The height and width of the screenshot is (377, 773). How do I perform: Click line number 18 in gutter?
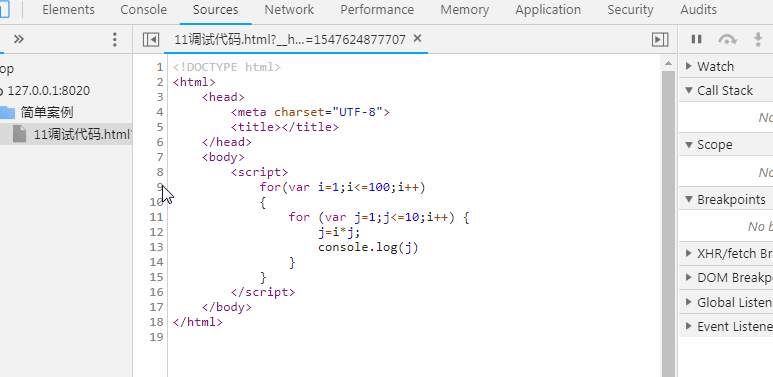[x=156, y=322]
